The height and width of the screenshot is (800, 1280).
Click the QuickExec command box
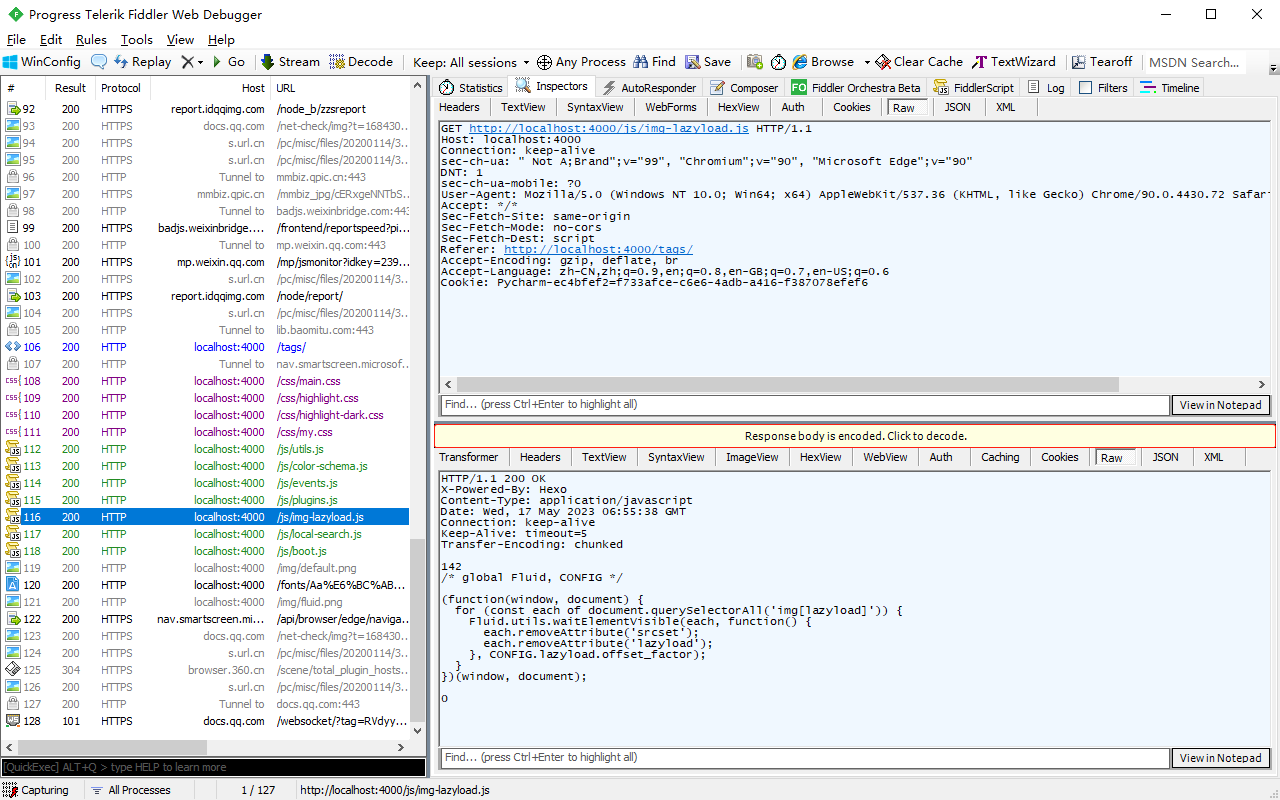tap(213, 767)
